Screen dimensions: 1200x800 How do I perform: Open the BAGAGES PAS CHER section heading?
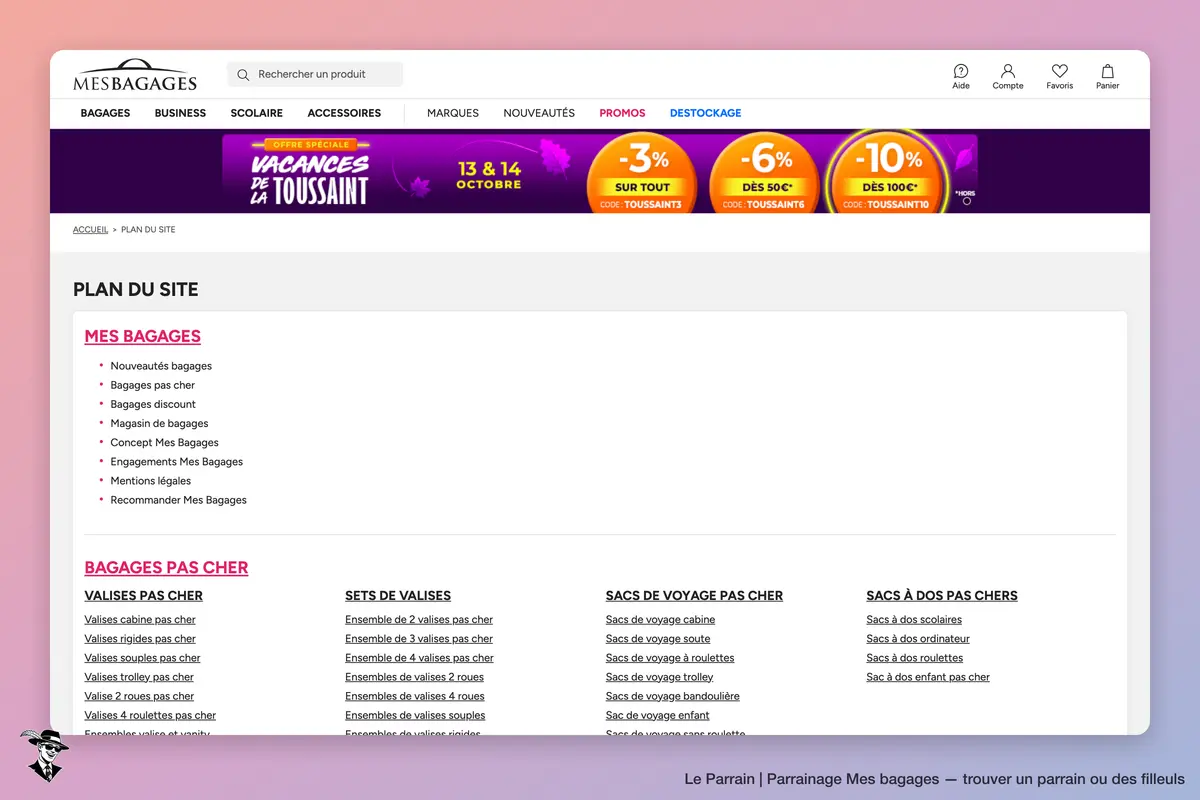click(166, 567)
